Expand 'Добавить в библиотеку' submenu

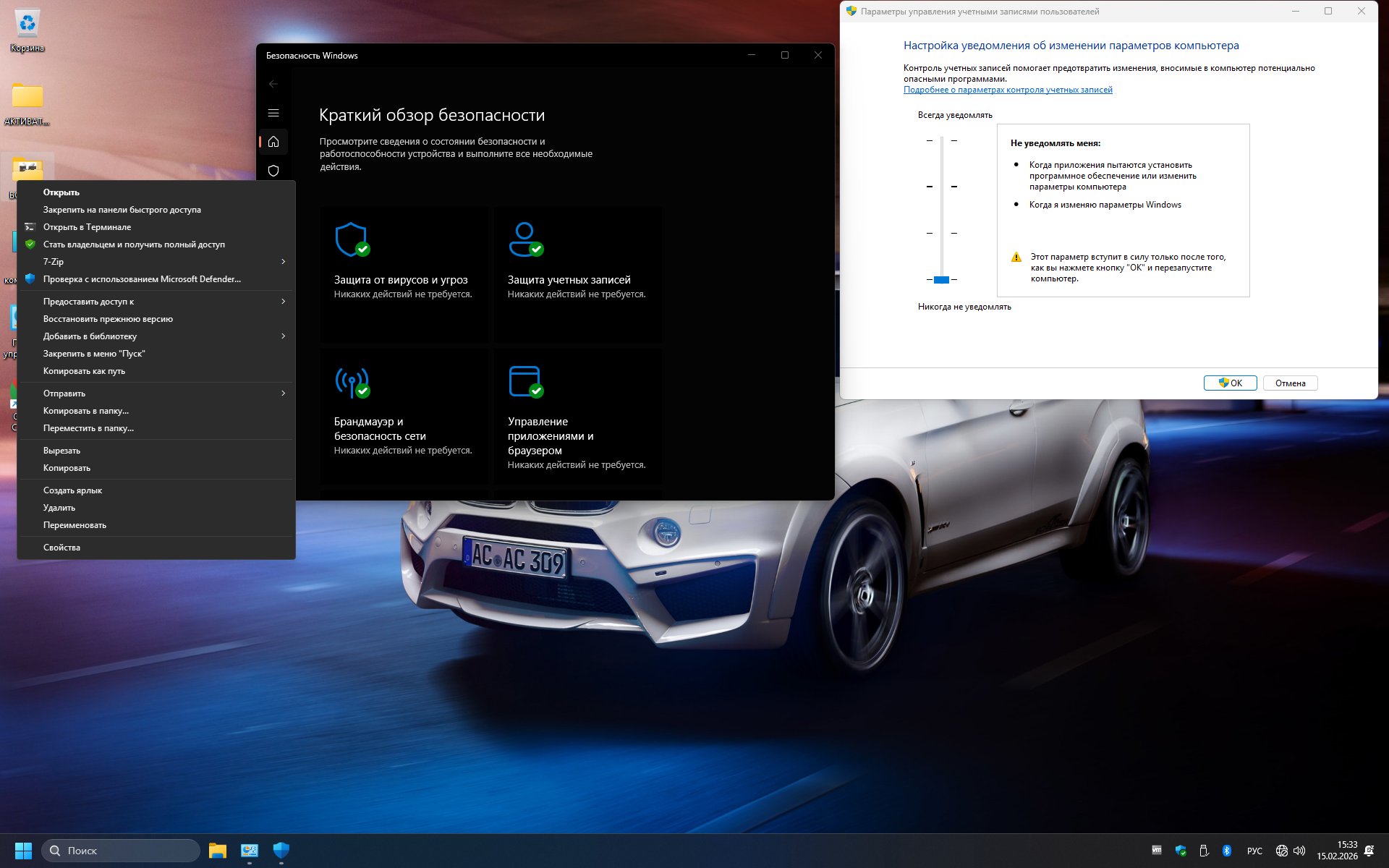pyautogui.click(x=156, y=336)
